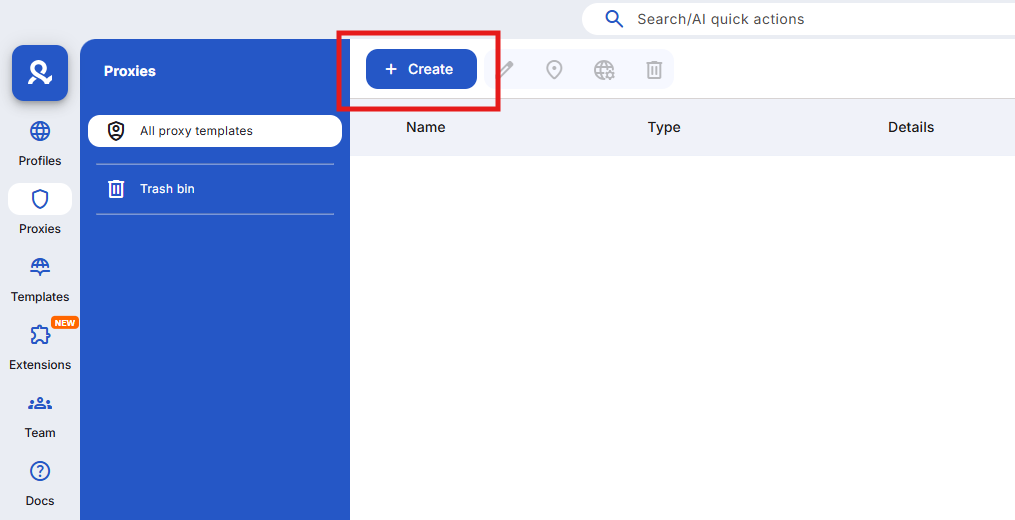Select All proxy templates in the panel
Screen dimensions: 1015x520
click(x=214, y=131)
